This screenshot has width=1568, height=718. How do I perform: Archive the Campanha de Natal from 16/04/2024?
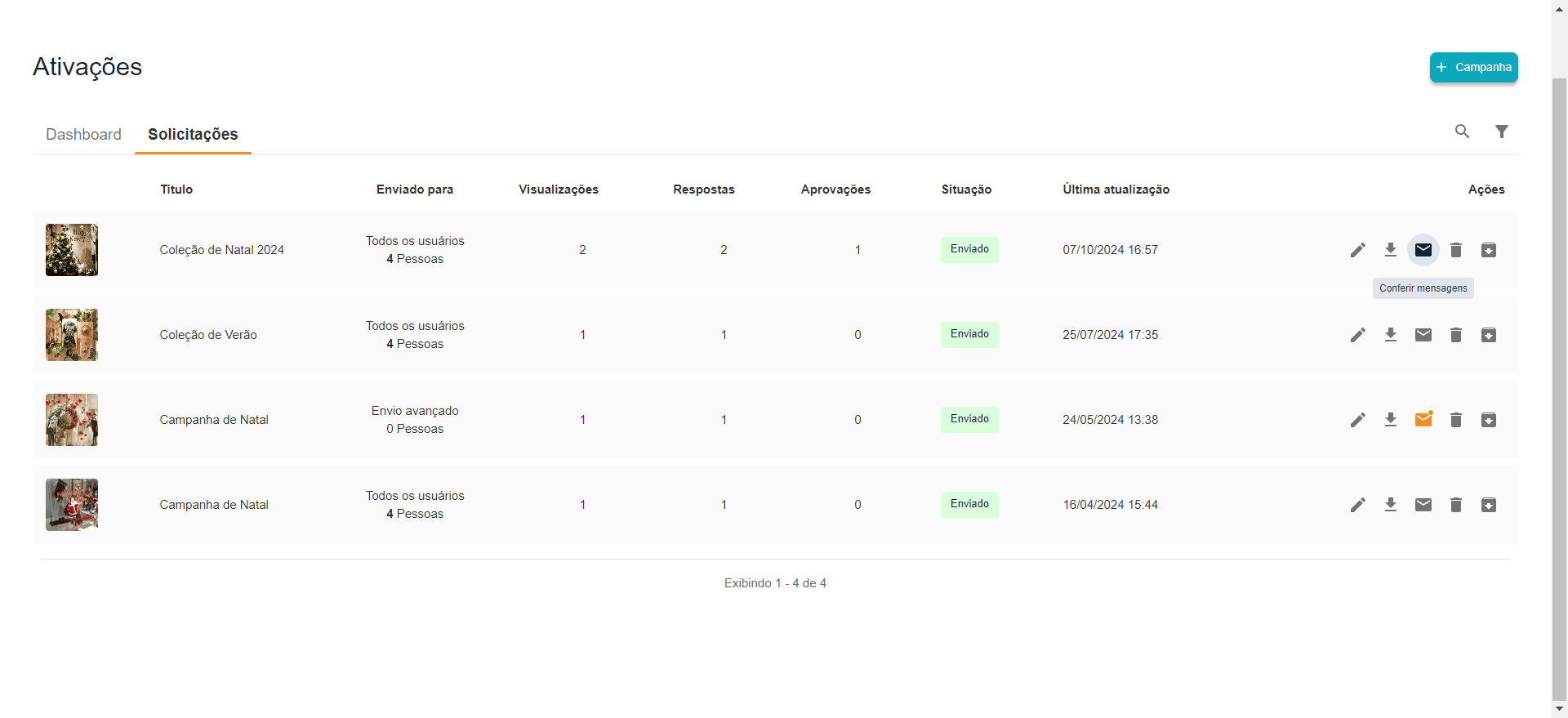pos(1489,505)
